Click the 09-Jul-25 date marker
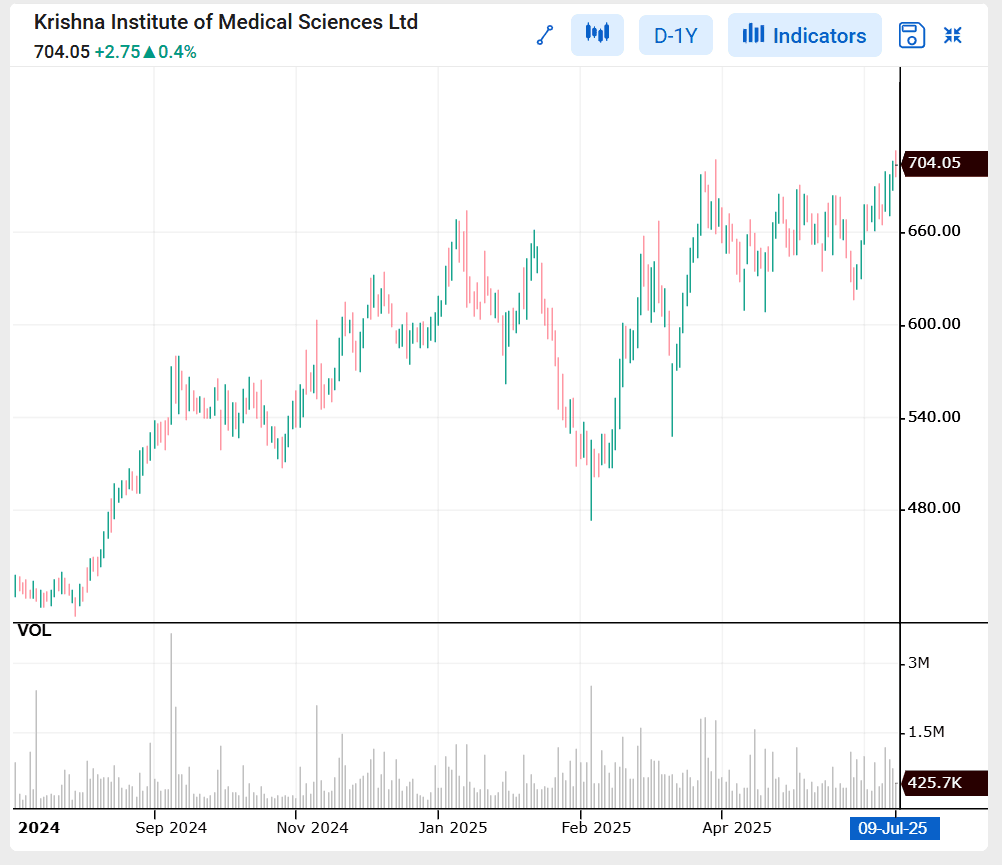 point(894,829)
